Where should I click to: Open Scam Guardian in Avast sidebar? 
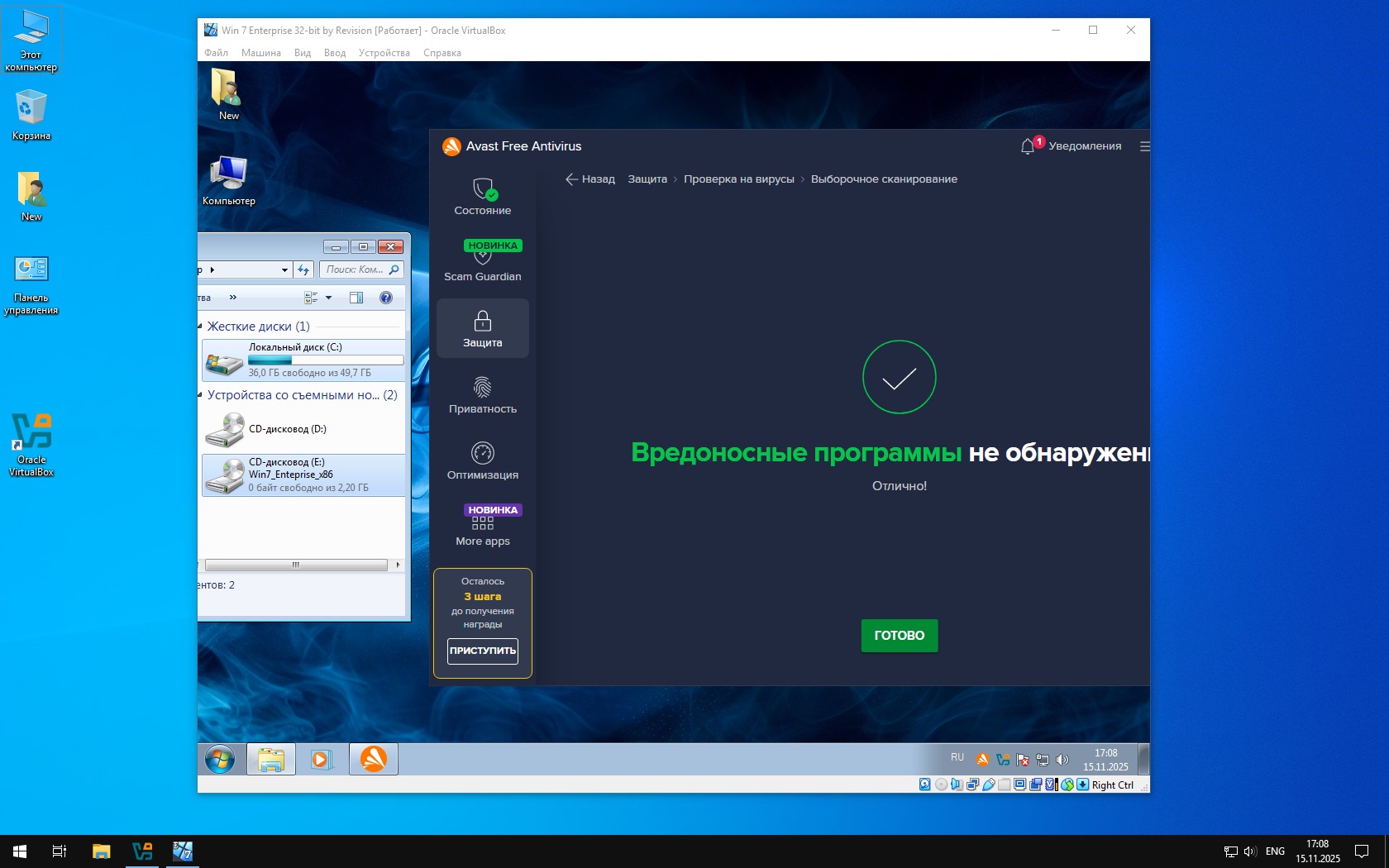pos(483,261)
